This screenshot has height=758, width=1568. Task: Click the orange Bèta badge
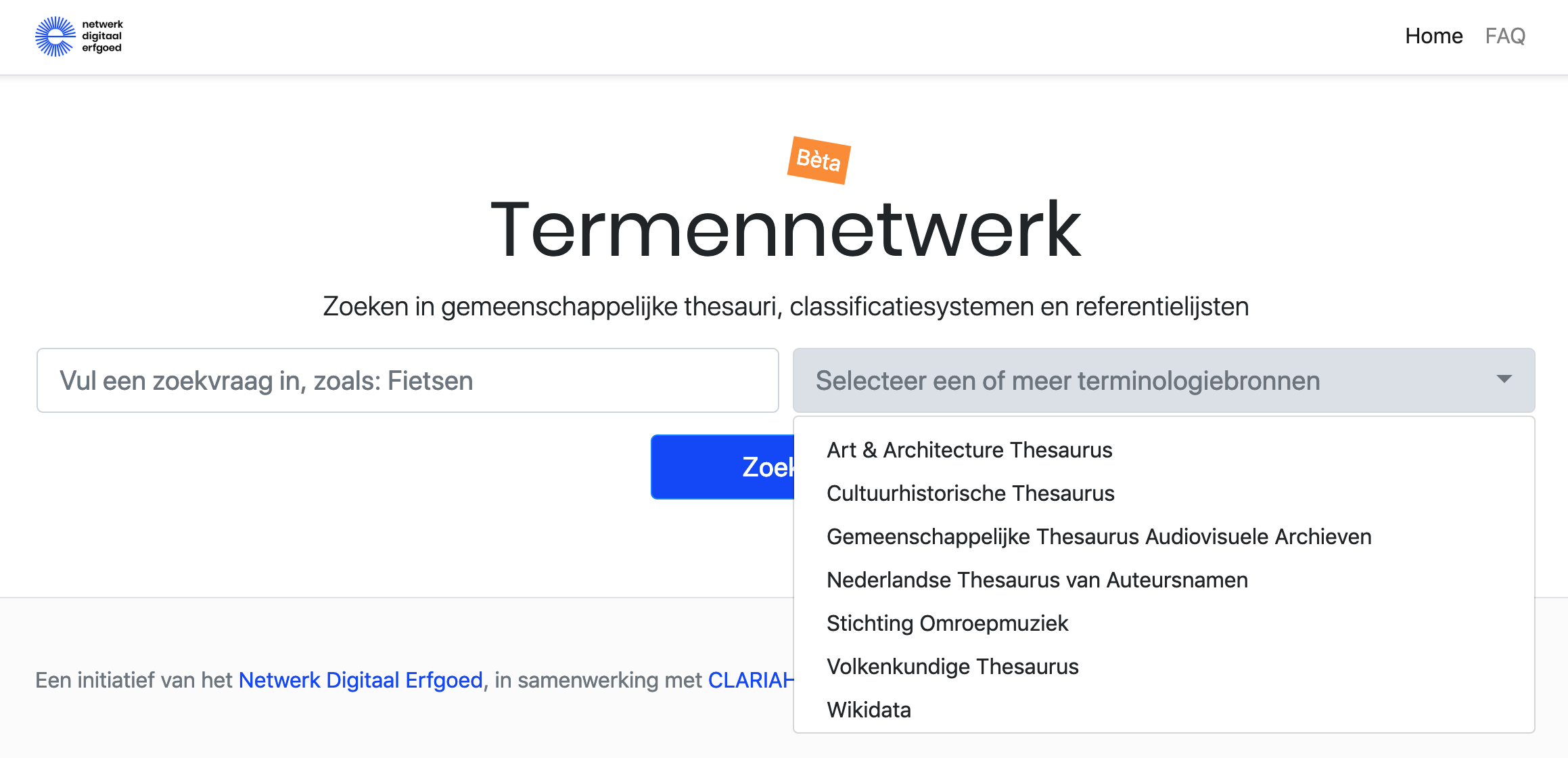tap(818, 160)
